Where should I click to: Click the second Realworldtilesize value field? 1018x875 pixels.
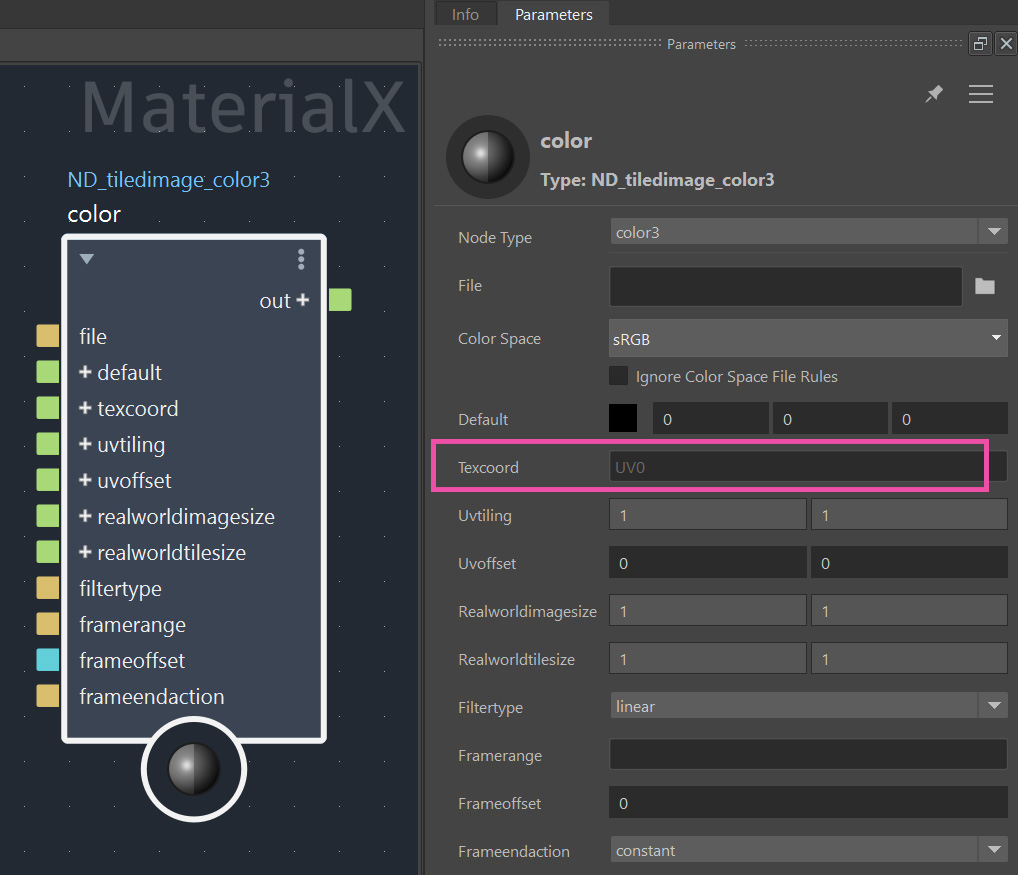(x=909, y=659)
